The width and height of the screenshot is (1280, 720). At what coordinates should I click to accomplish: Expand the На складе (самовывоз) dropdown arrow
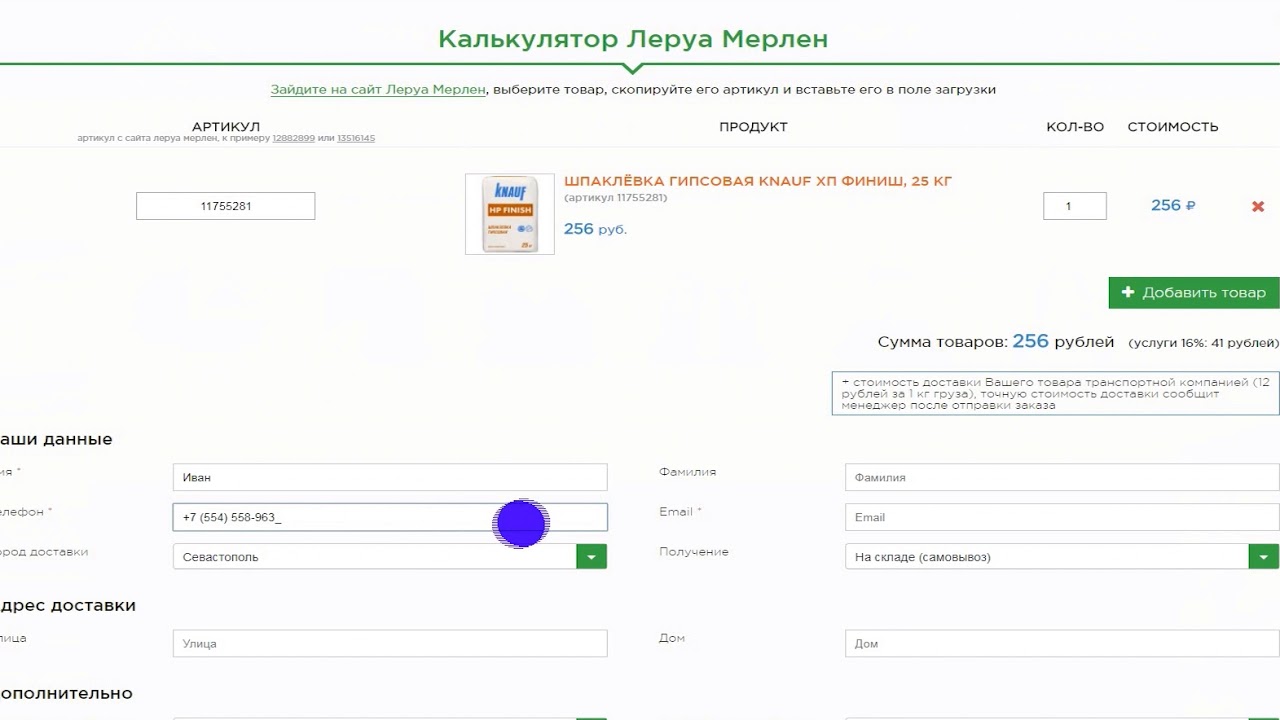(1264, 556)
